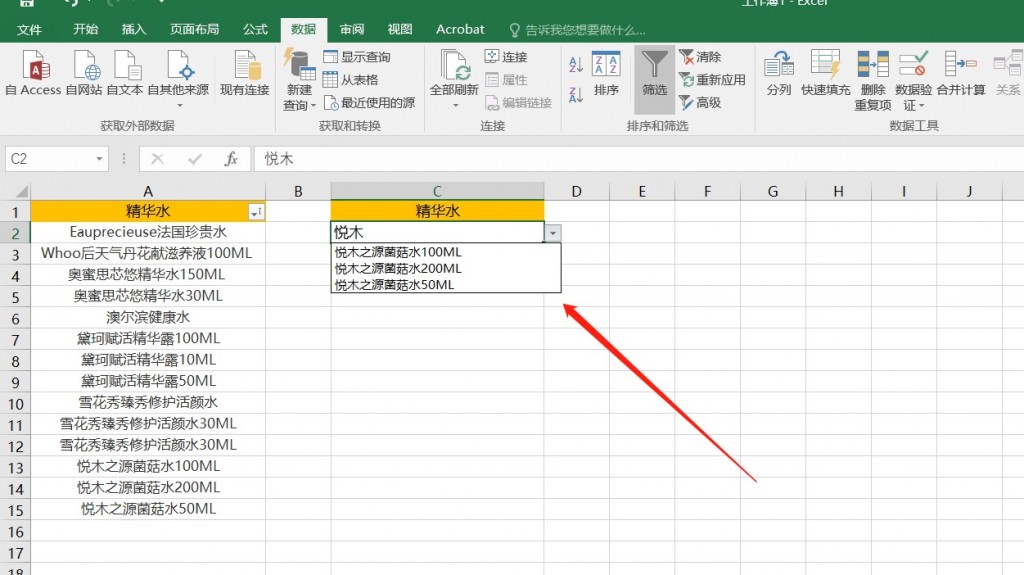The height and width of the screenshot is (575, 1024).
Task: Click the formula bar containing 悦木
Action: pyautogui.click(x=639, y=159)
